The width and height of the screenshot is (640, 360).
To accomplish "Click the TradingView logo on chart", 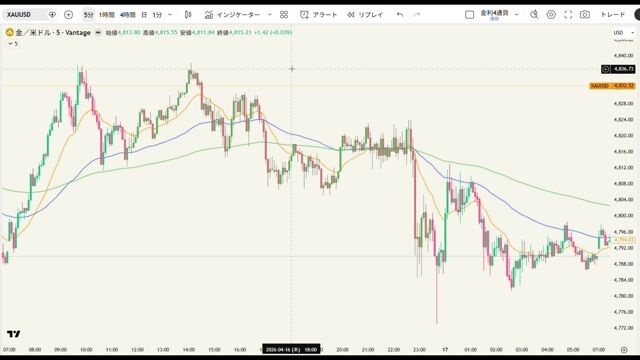I will [13, 334].
